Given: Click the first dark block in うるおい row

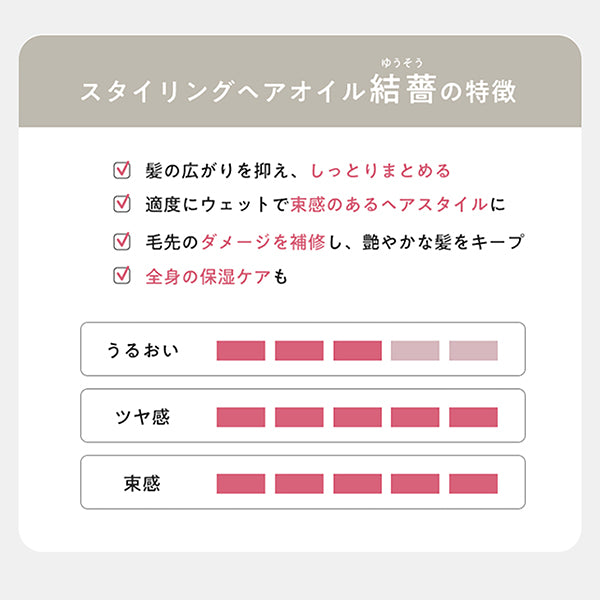Looking at the screenshot, I should point(241,351).
